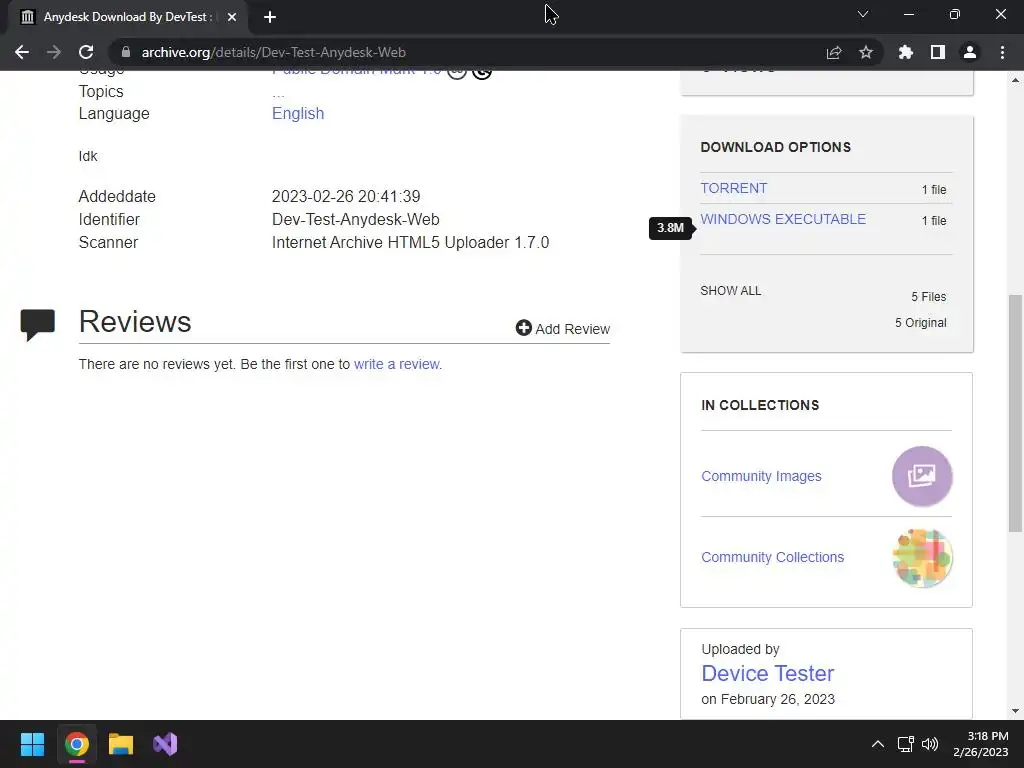Click the volume speaker tray icon

(x=930, y=744)
